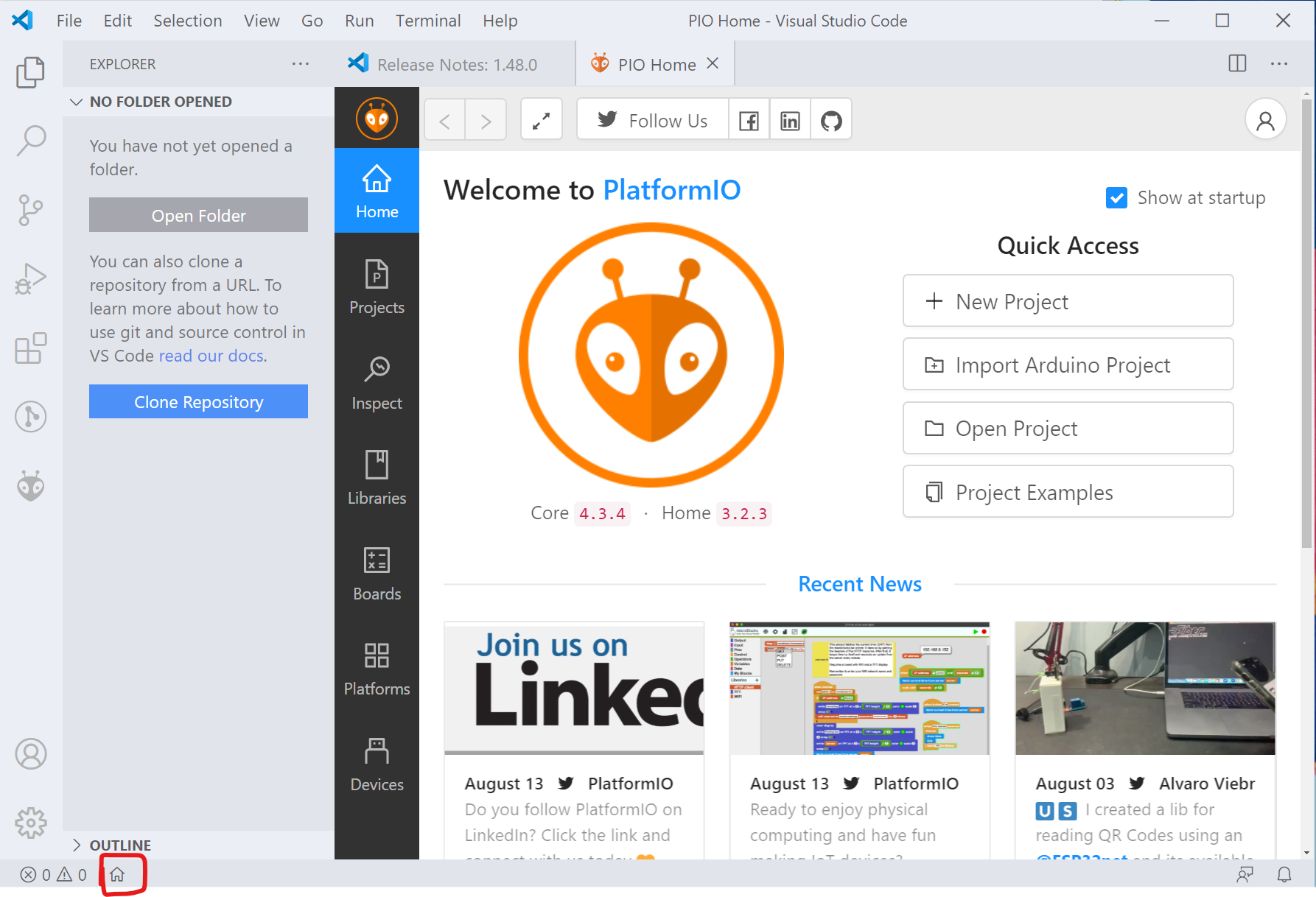Viewport: 1316px width, 897px height.
Task: Uncheck Show at startup checkbox
Action: pos(1116,198)
